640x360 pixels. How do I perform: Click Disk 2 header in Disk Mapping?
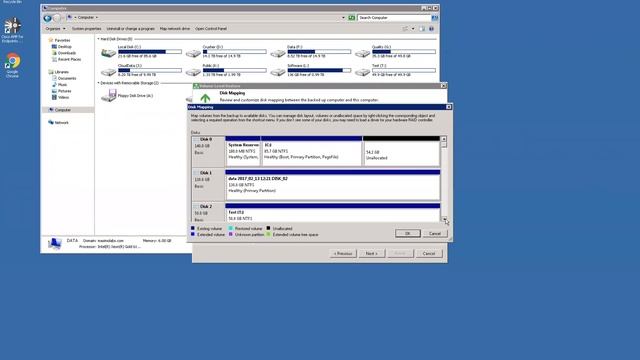tap(208, 213)
